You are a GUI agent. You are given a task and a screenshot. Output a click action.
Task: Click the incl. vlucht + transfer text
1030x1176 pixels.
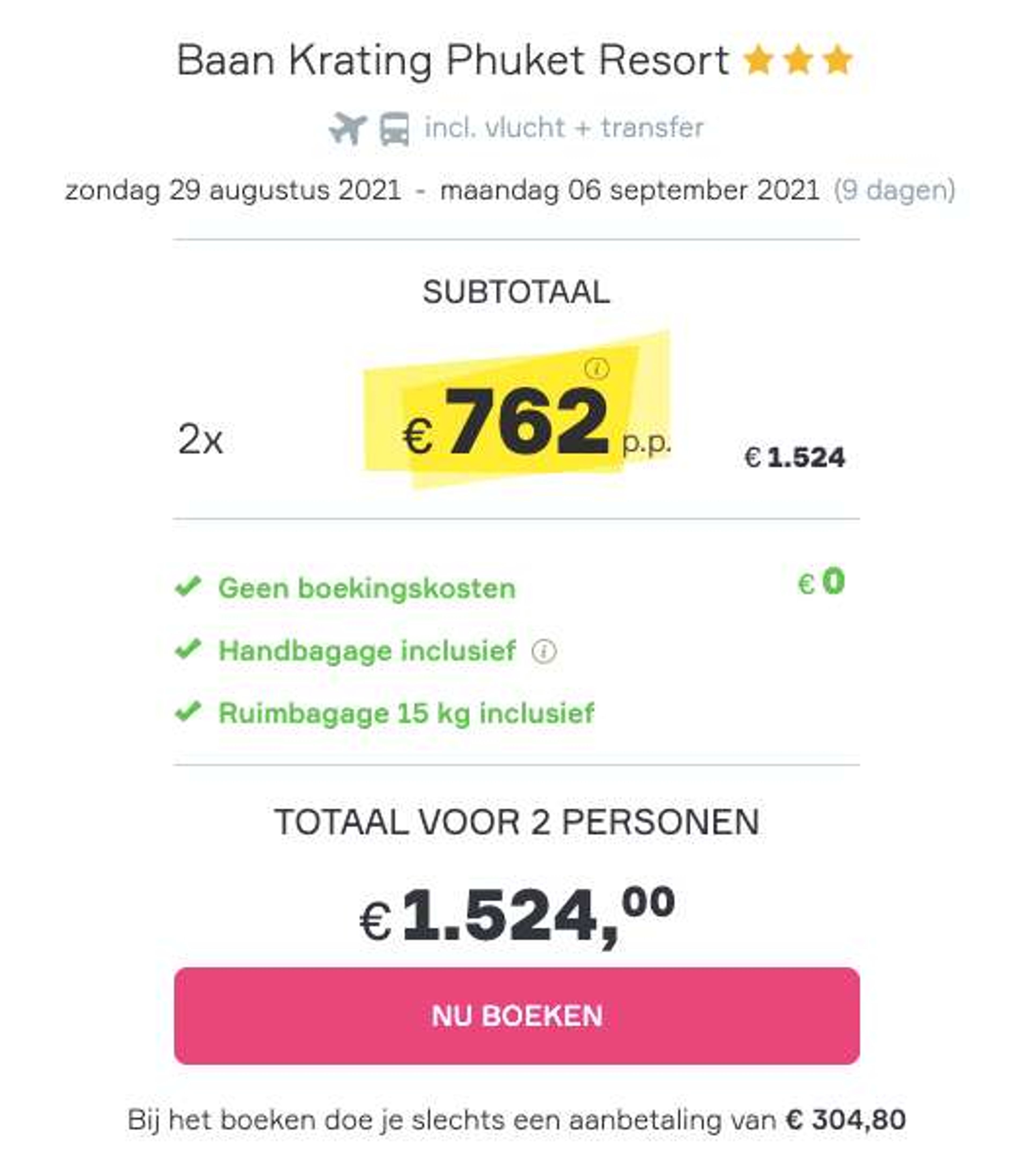pyautogui.click(x=564, y=128)
